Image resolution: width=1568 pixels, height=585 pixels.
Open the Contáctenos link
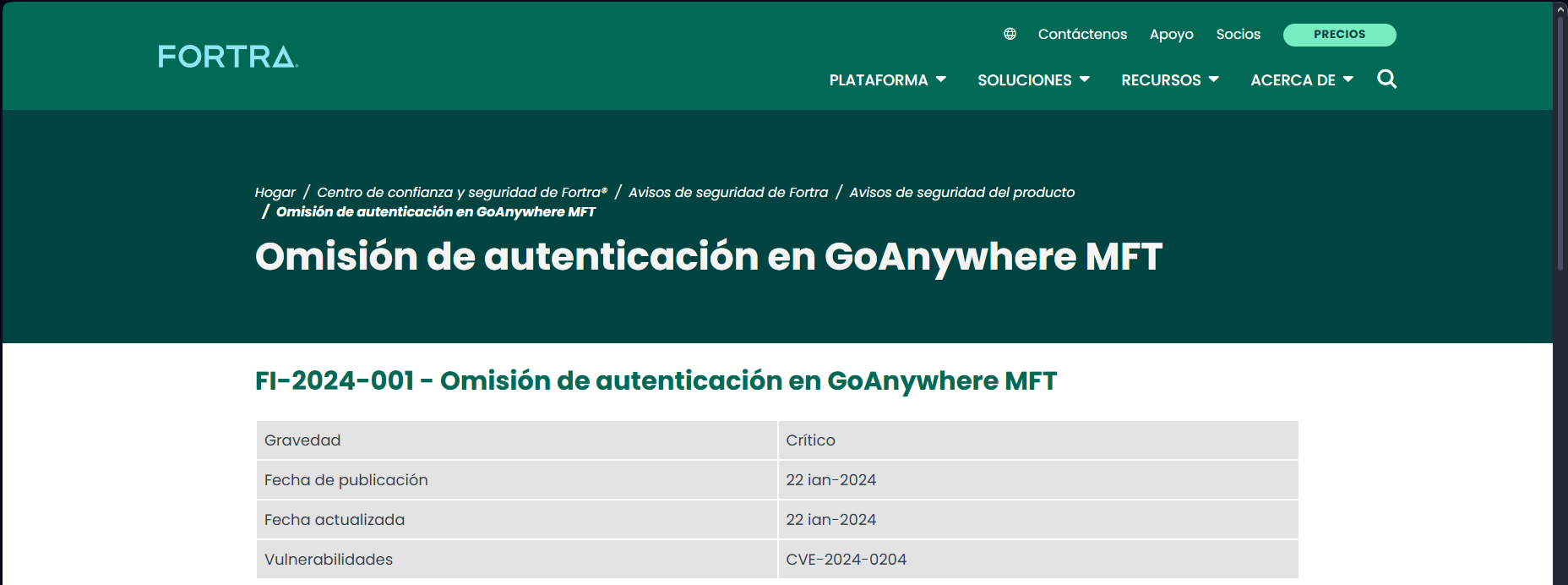pos(1082,34)
